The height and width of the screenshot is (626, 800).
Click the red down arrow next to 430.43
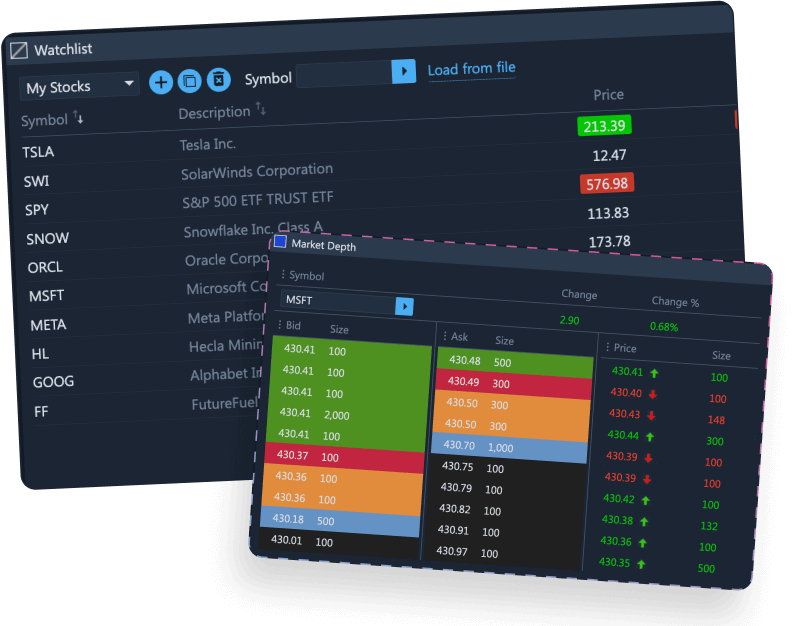coord(651,415)
